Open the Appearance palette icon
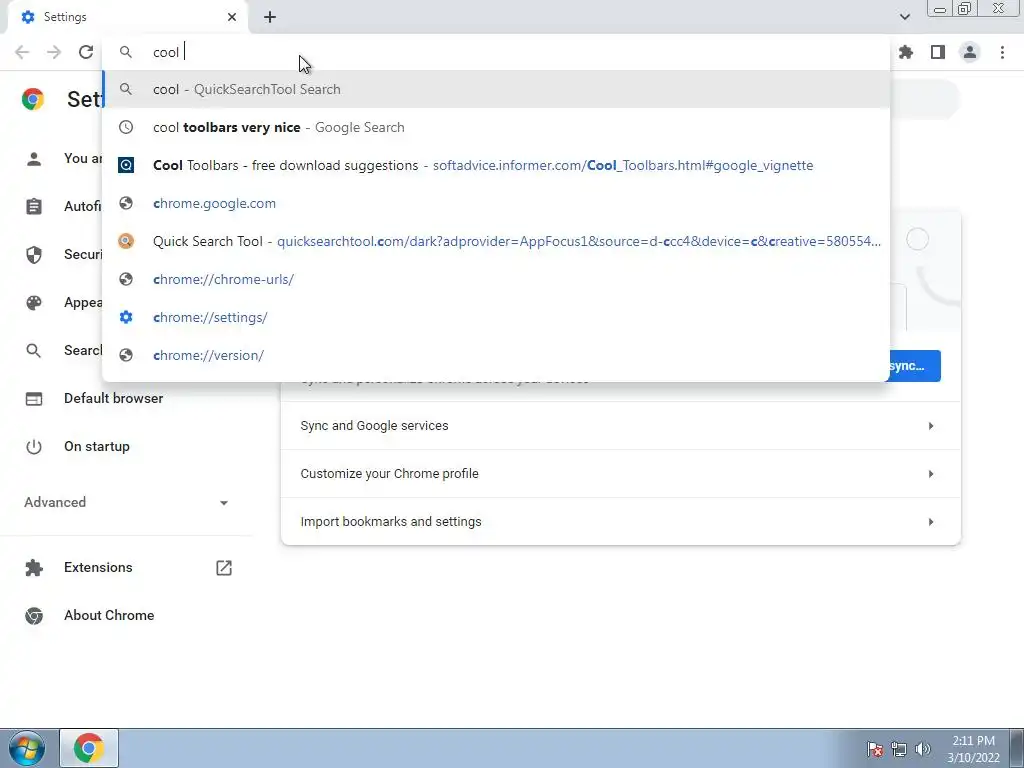 click(34, 302)
